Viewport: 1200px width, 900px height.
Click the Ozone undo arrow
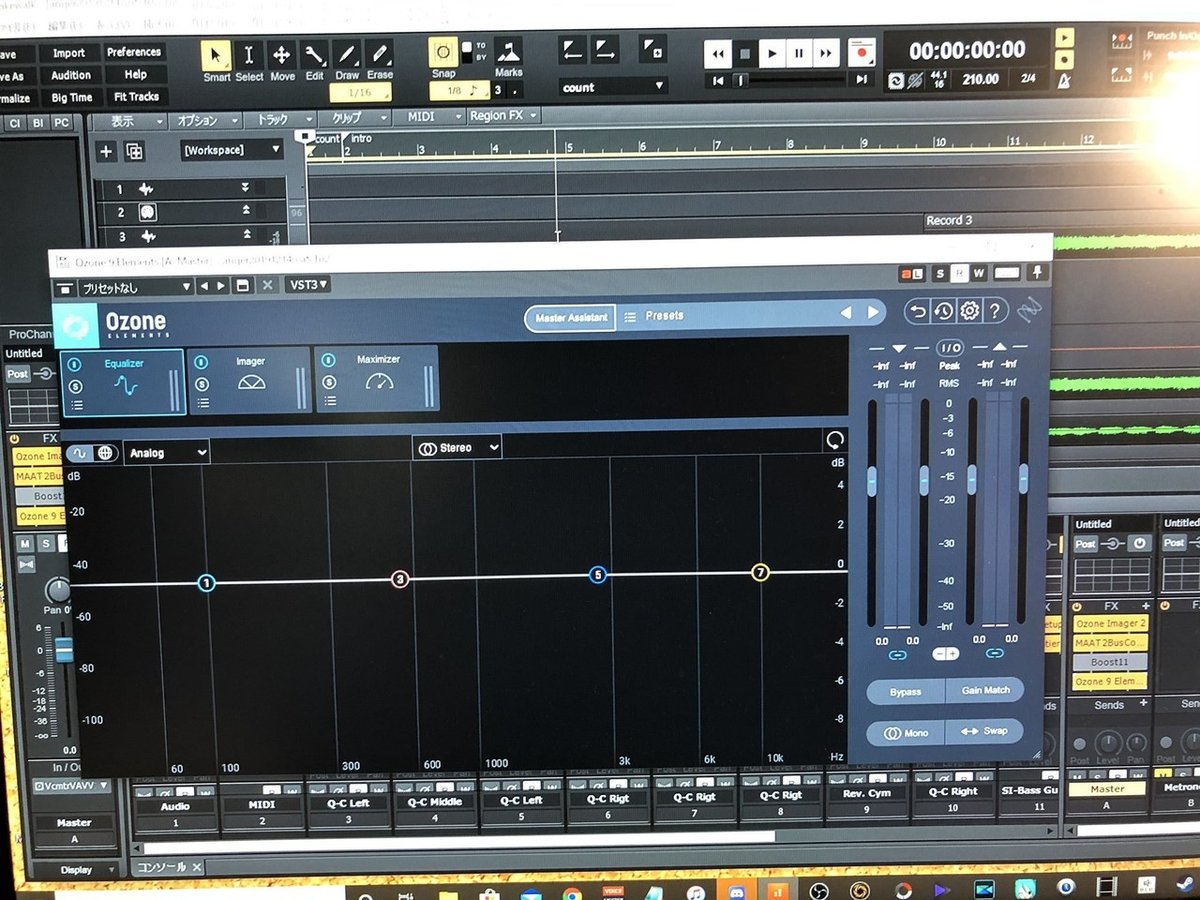tap(917, 311)
